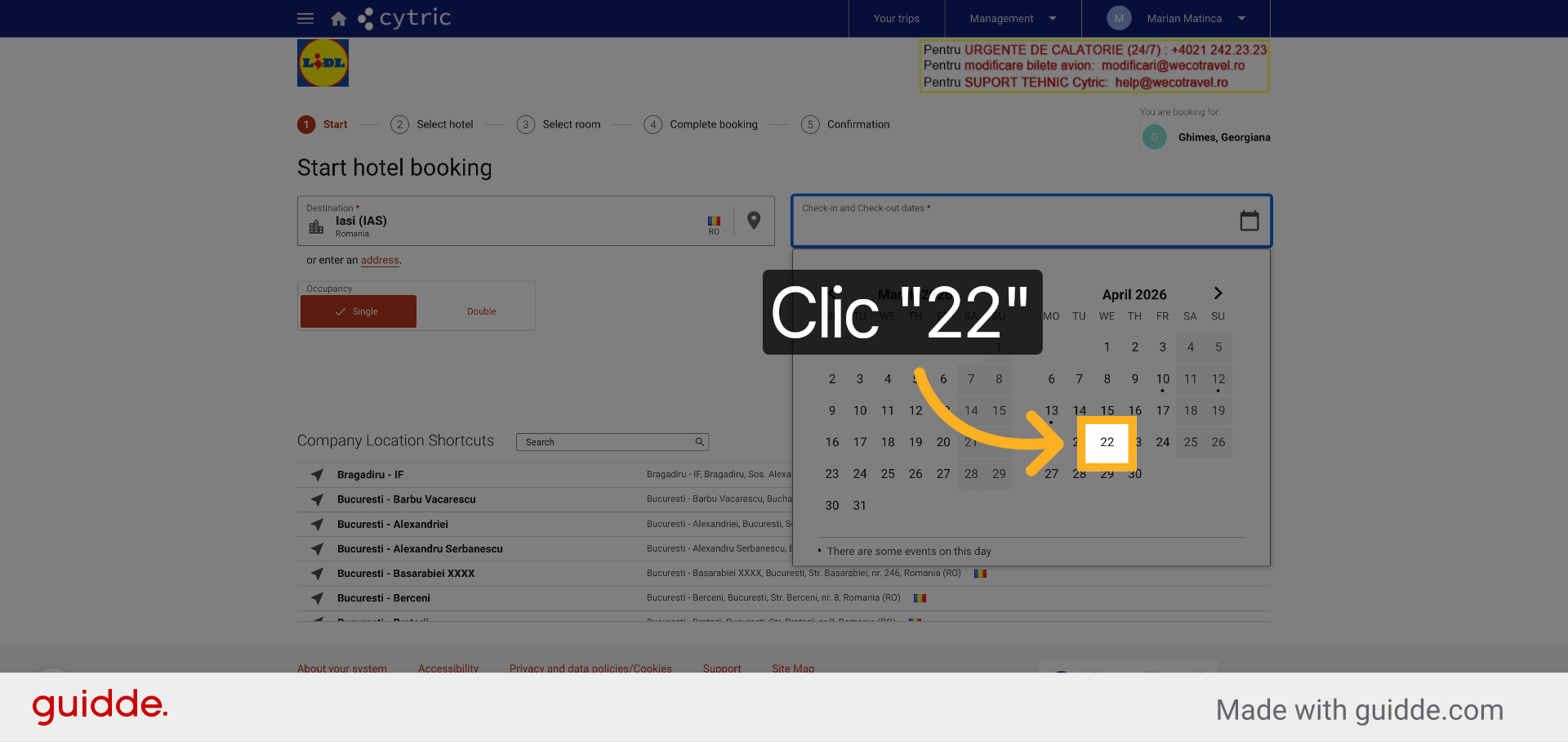This screenshot has width=1568, height=742.
Task: Click the flag in Basarabiei XXXX row
Action: pos(981,574)
